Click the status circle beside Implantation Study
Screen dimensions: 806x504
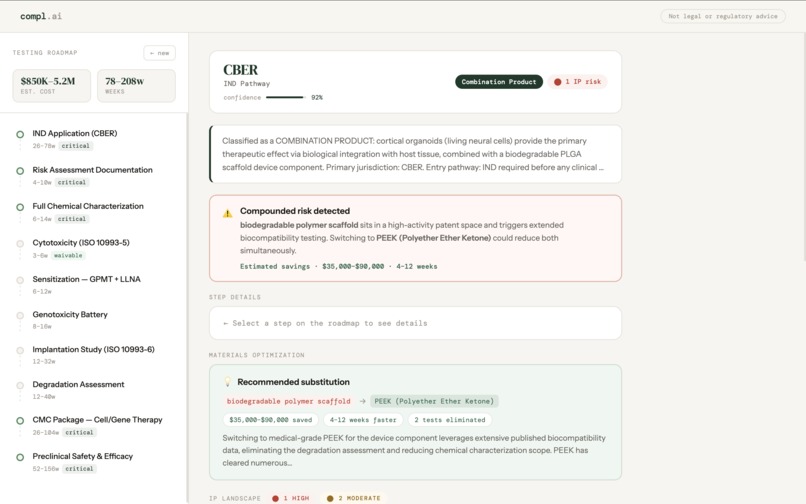point(20,350)
